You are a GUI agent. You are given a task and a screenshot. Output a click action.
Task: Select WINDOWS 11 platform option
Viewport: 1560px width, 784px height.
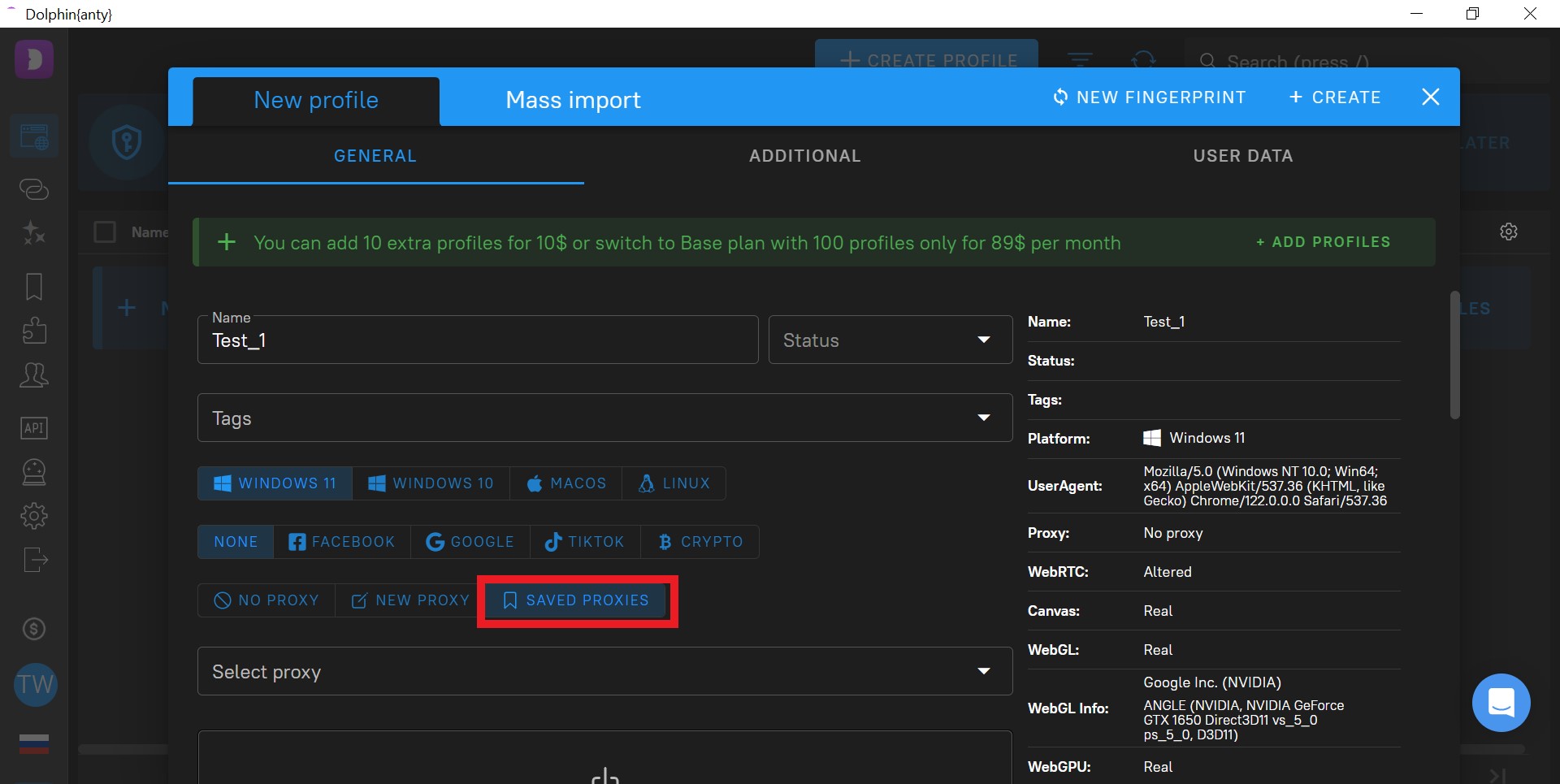(275, 483)
